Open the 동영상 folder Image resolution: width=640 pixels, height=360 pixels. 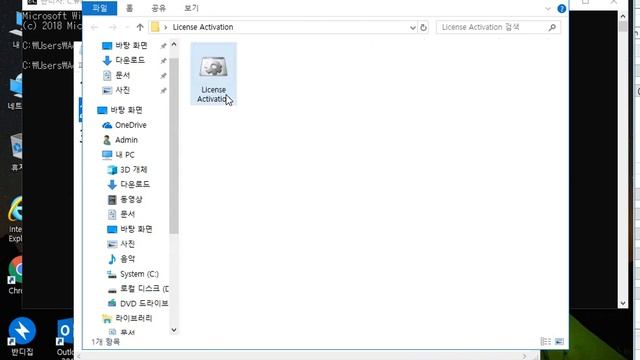point(131,199)
